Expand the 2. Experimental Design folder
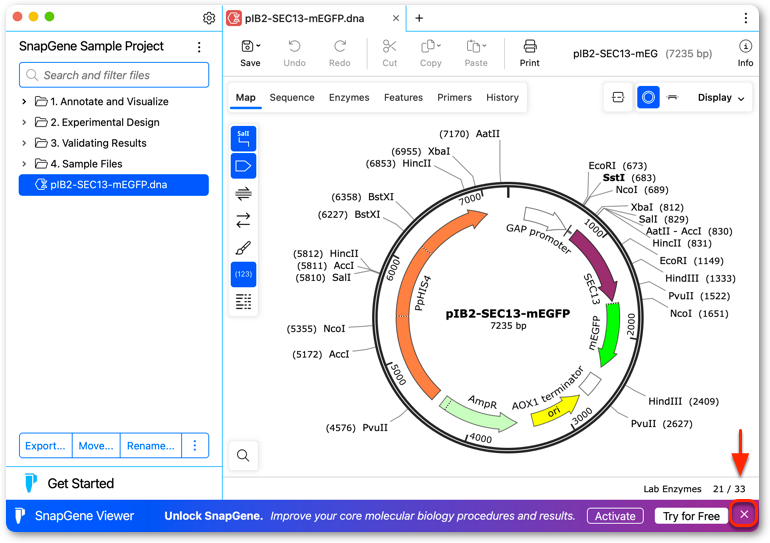This screenshot has height=543, width=770. 24,122
